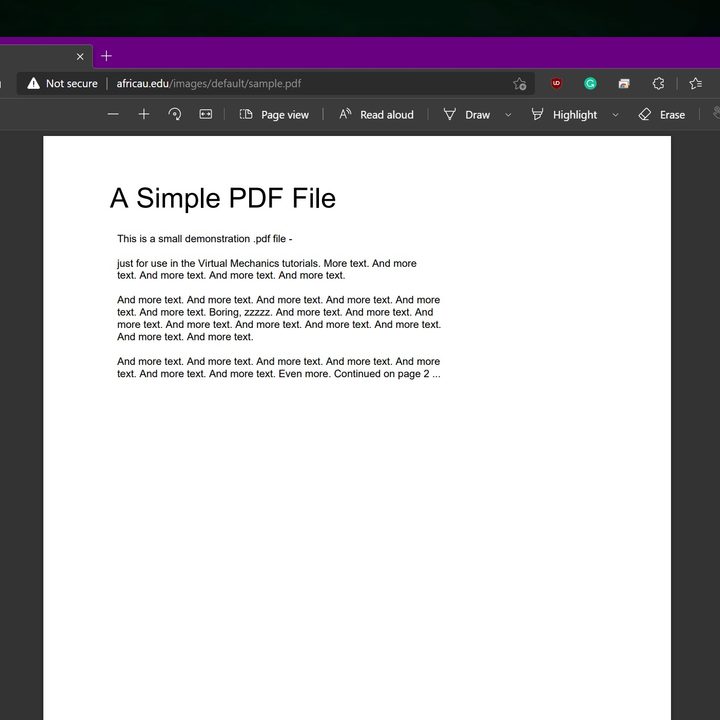Viewport: 720px width, 720px height.
Task: Expand the Highlight color dropdown arrow
Action: coord(615,115)
